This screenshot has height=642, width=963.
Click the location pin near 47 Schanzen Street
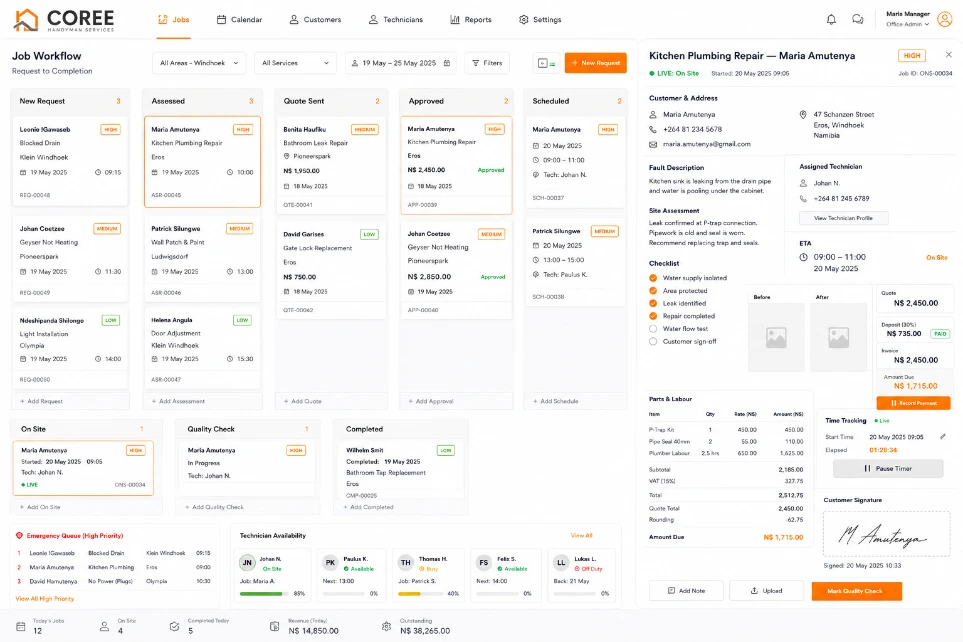803,115
